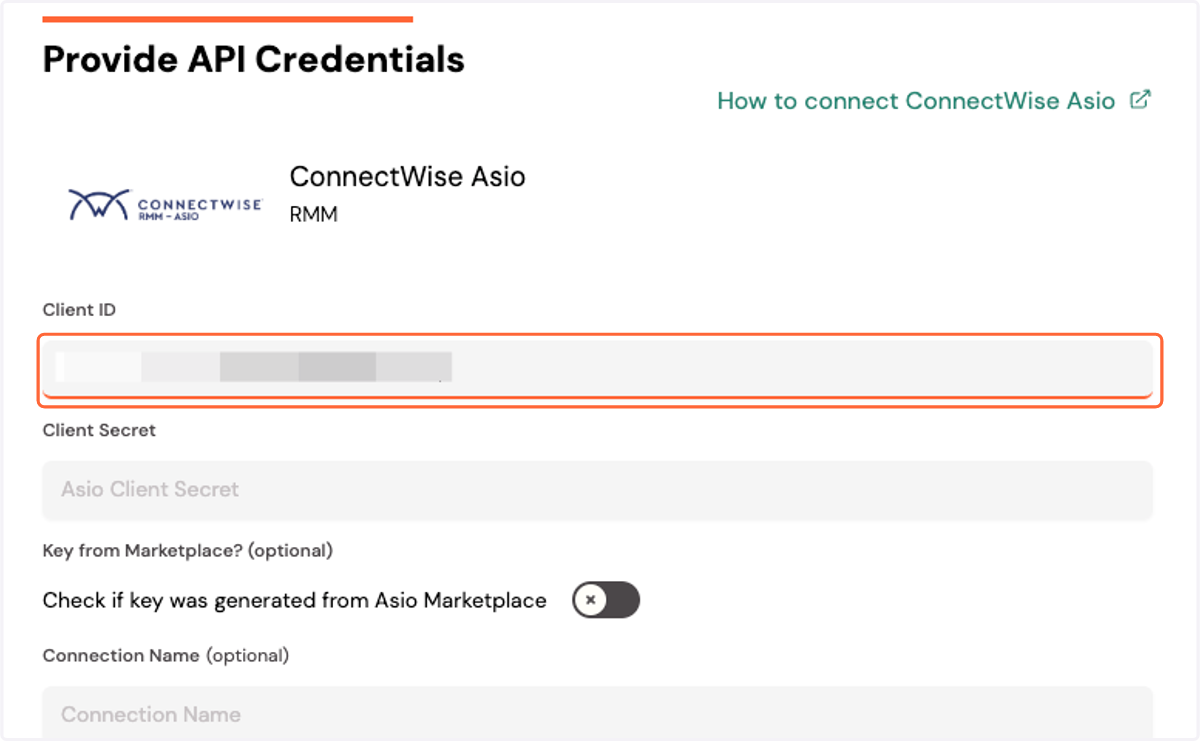
Task: Click the Provide API Credentials heading
Action: (x=254, y=59)
